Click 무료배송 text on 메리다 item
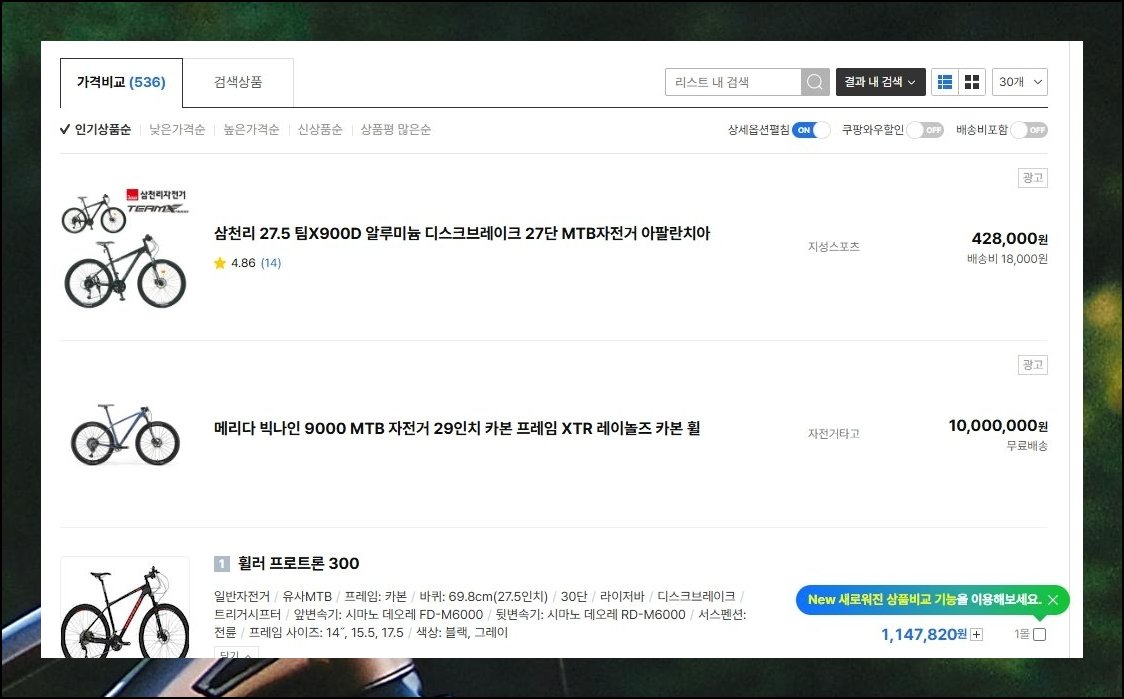1124x699 pixels. pyautogui.click(x=1027, y=446)
